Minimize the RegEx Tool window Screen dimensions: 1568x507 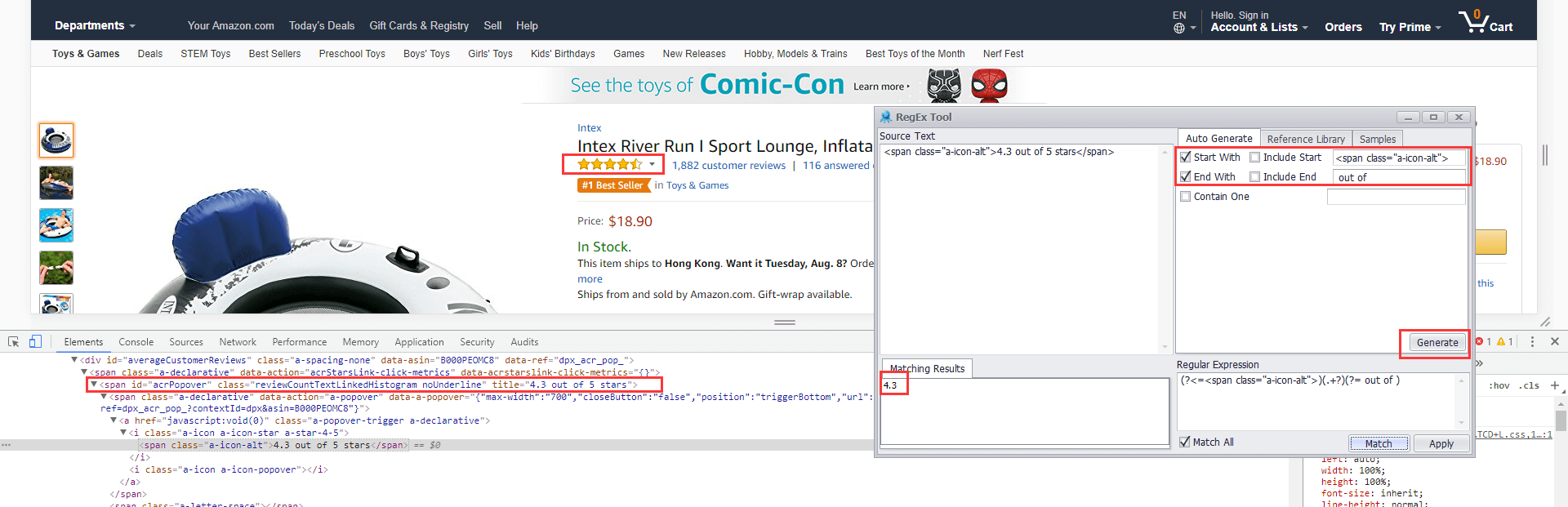[1408, 117]
